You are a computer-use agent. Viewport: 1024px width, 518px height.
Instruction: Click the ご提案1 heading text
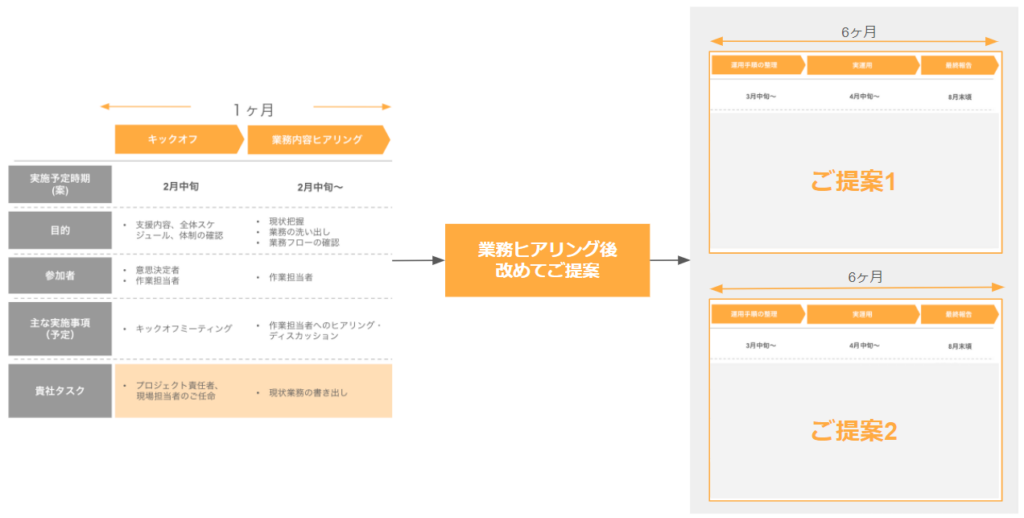[853, 182]
